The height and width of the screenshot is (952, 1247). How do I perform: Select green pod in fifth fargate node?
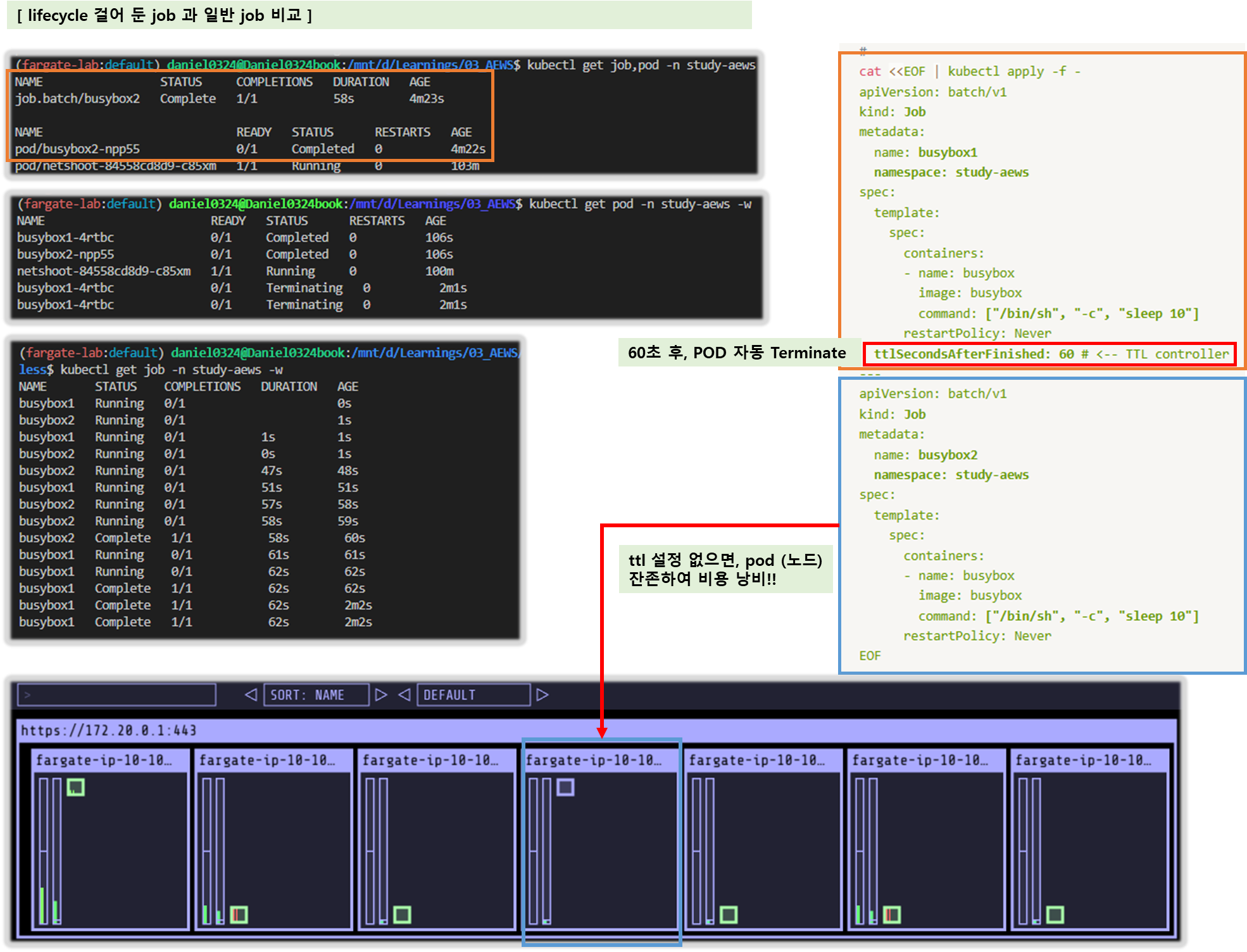(729, 915)
